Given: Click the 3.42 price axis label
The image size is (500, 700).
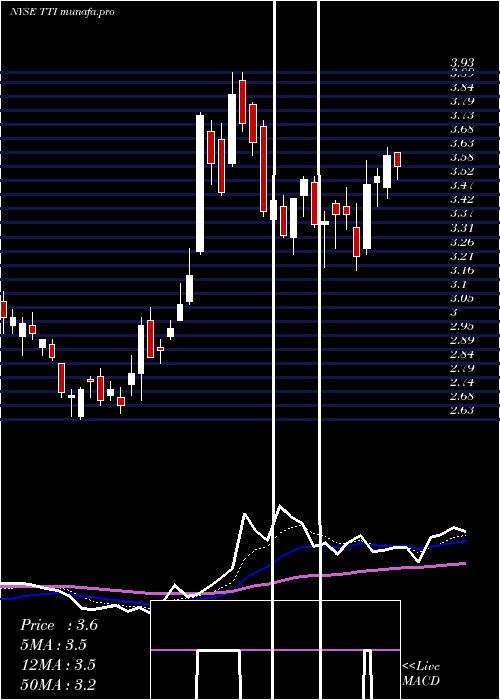Looking at the screenshot, I should click(462, 199).
